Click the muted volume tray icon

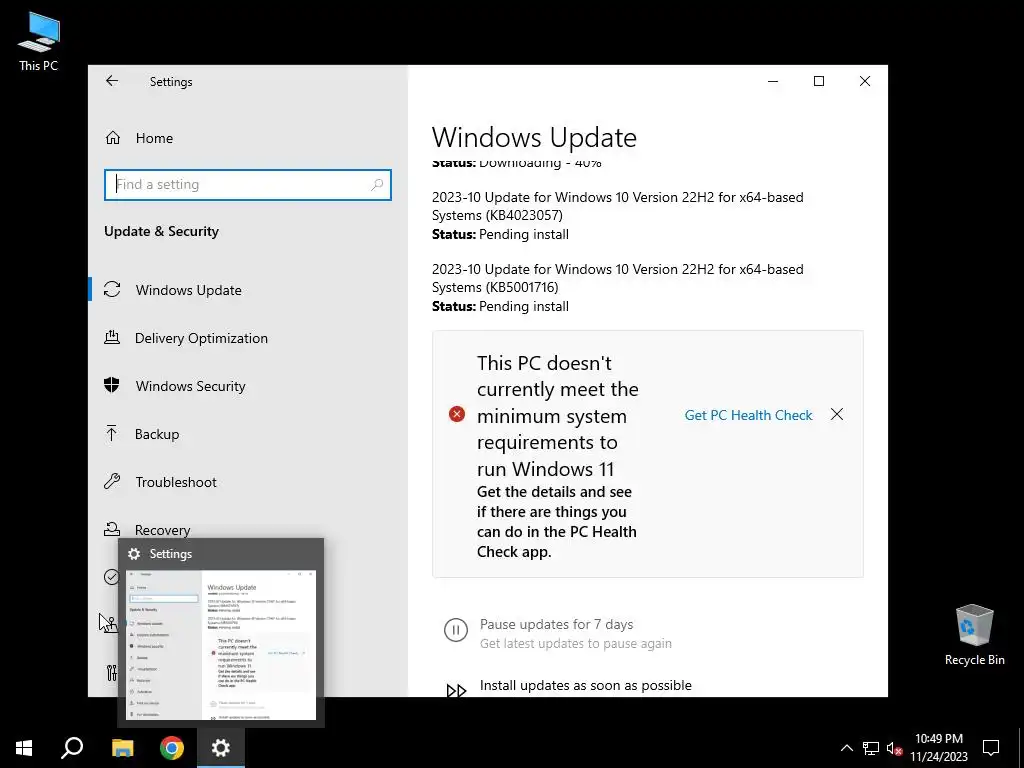tap(894, 748)
